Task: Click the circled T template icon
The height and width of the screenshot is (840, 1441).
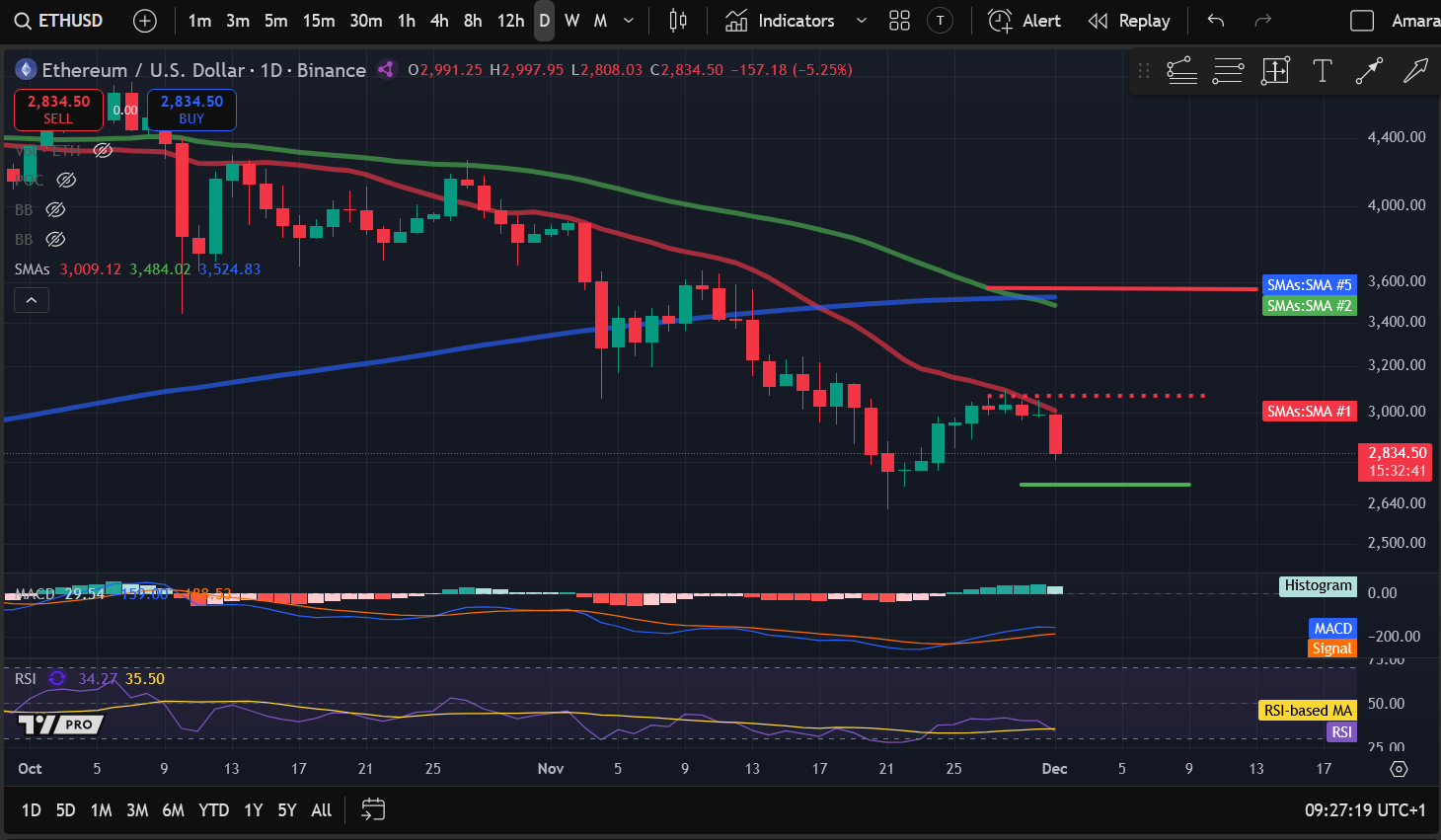Action: (940, 20)
